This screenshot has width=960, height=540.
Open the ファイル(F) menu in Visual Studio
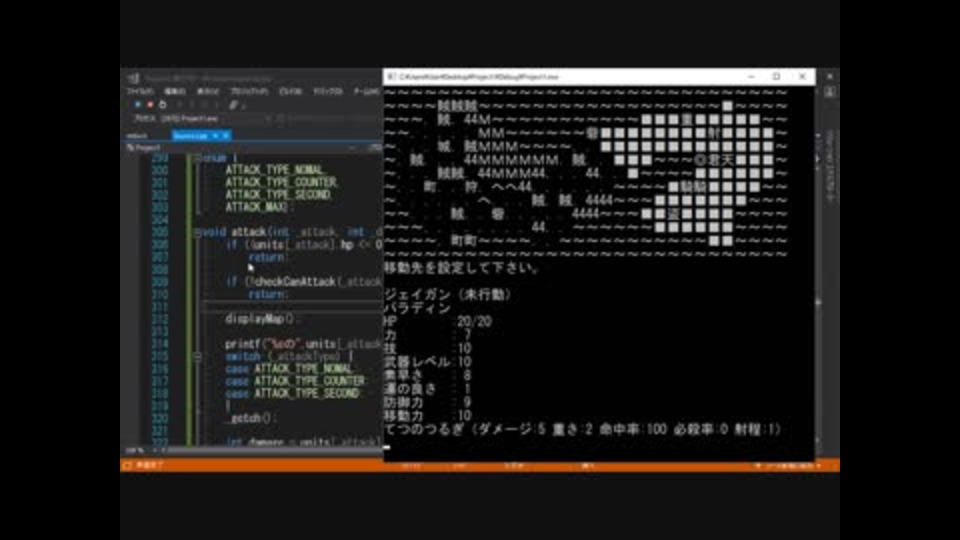[140, 91]
